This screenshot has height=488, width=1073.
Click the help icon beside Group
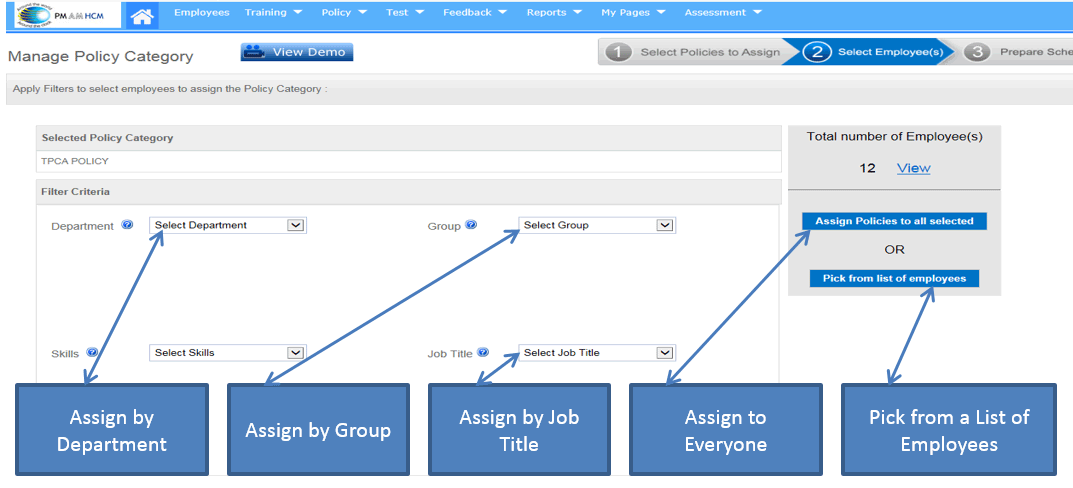point(471,225)
